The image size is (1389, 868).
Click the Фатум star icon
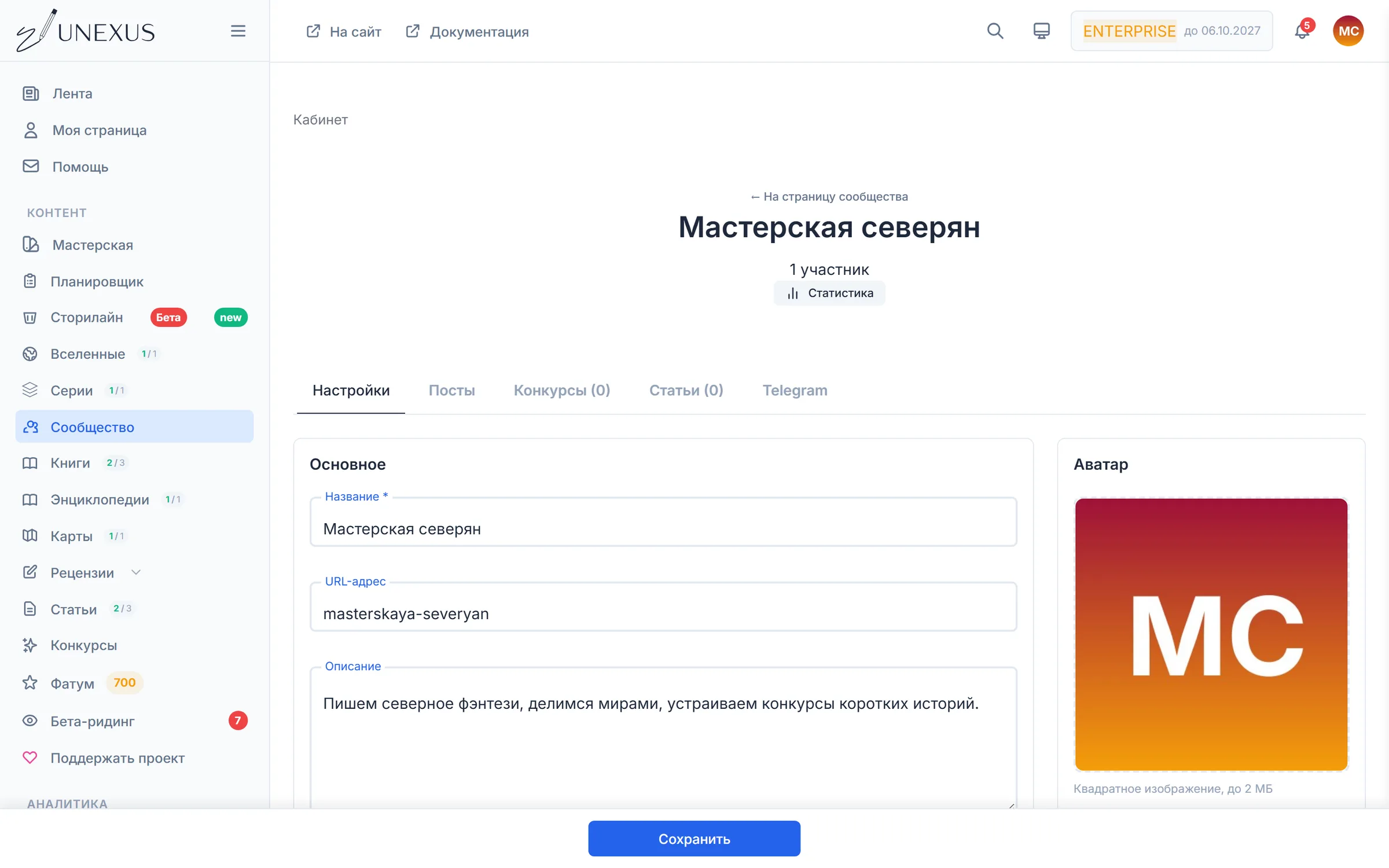30,683
